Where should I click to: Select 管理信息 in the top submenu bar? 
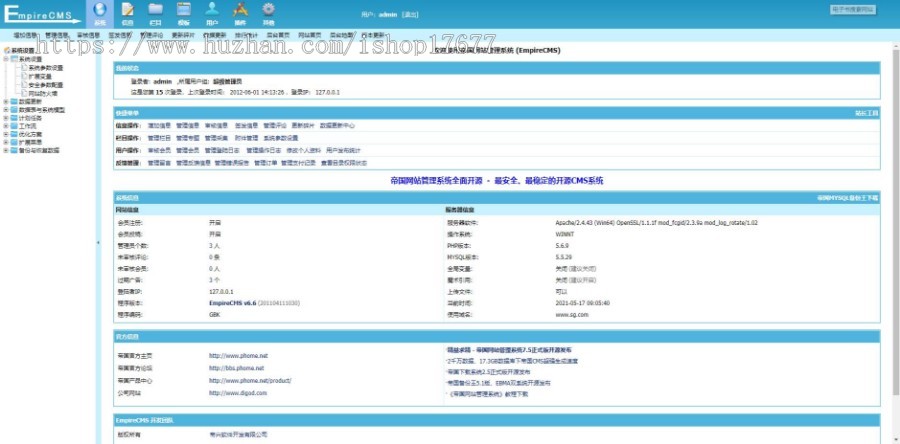(x=56, y=36)
